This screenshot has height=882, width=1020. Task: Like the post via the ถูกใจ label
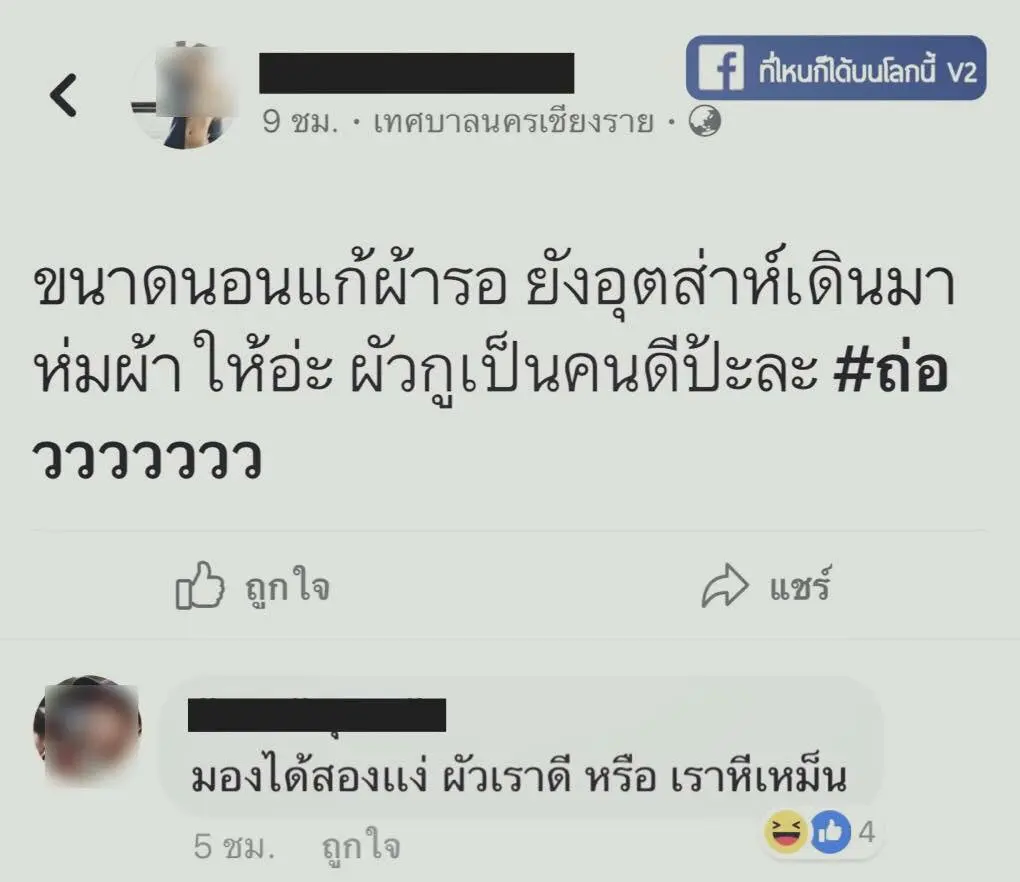click(x=287, y=587)
